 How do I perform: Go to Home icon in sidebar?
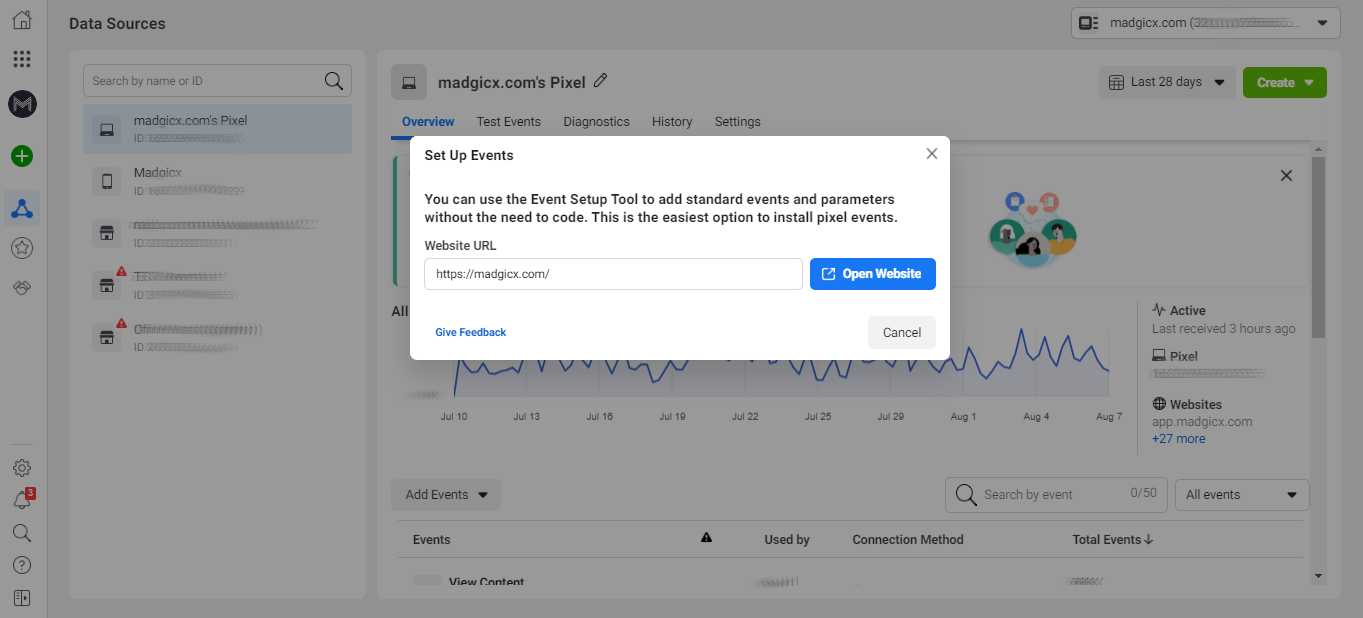(x=22, y=20)
